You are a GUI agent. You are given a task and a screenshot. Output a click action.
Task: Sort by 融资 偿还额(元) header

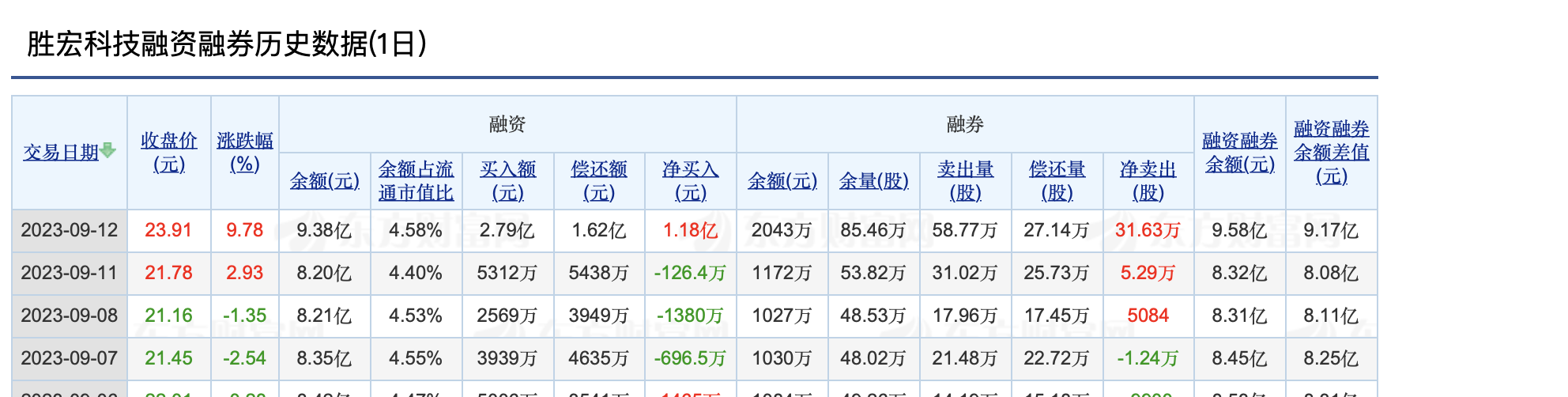[599, 181]
